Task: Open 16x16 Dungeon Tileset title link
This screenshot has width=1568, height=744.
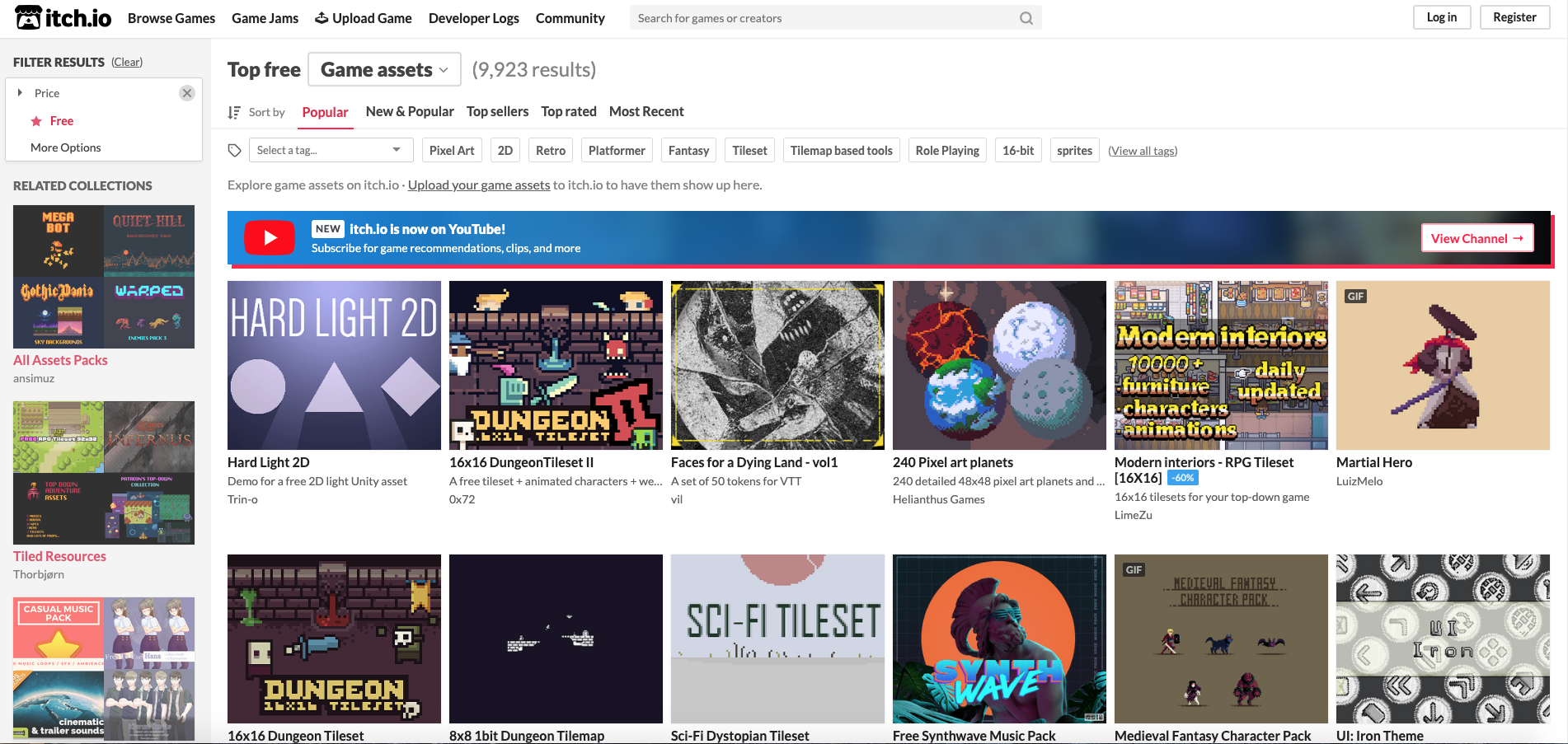Action: pyautogui.click(x=295, y=736)
